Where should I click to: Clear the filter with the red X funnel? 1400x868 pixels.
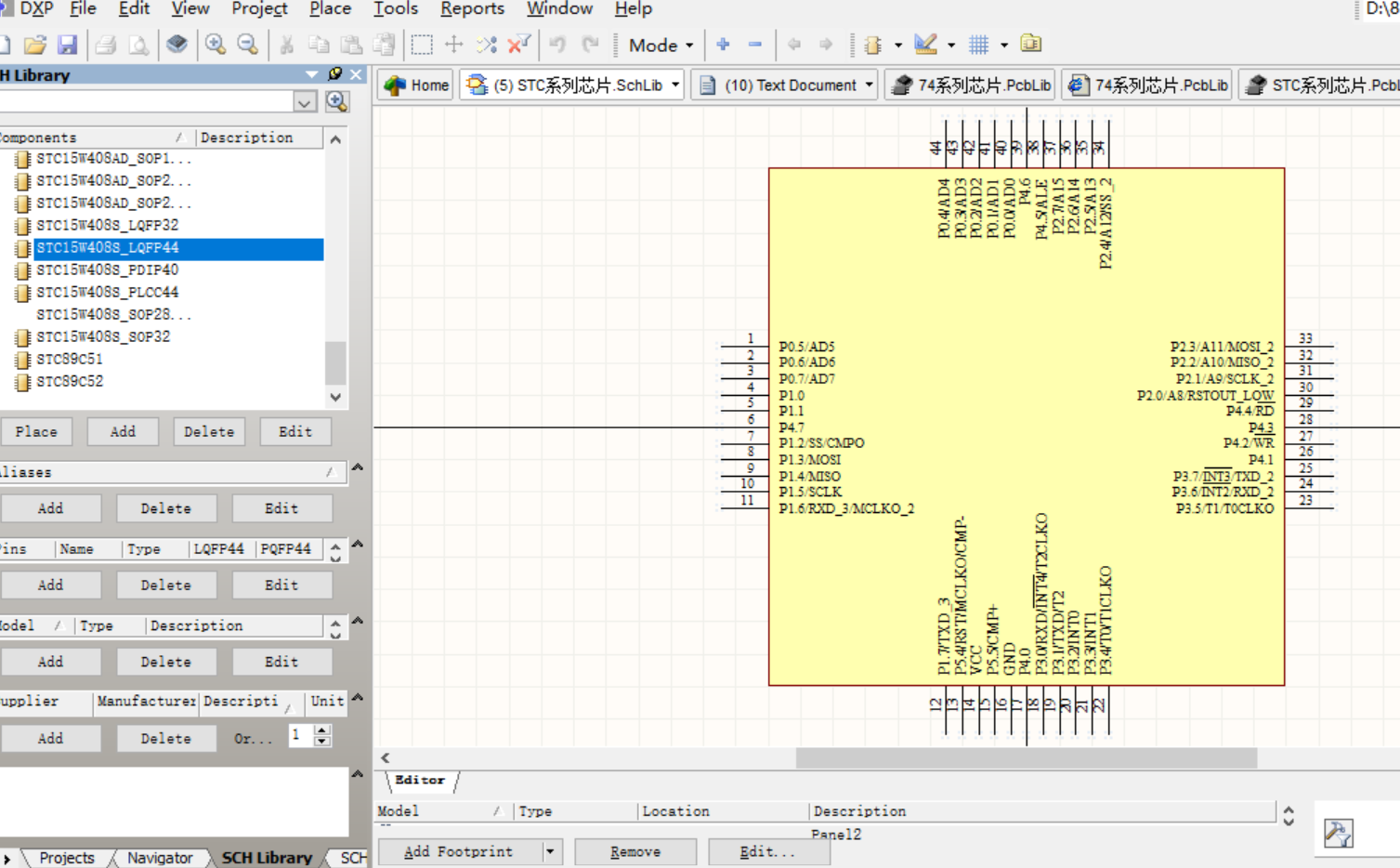[519, 45]
